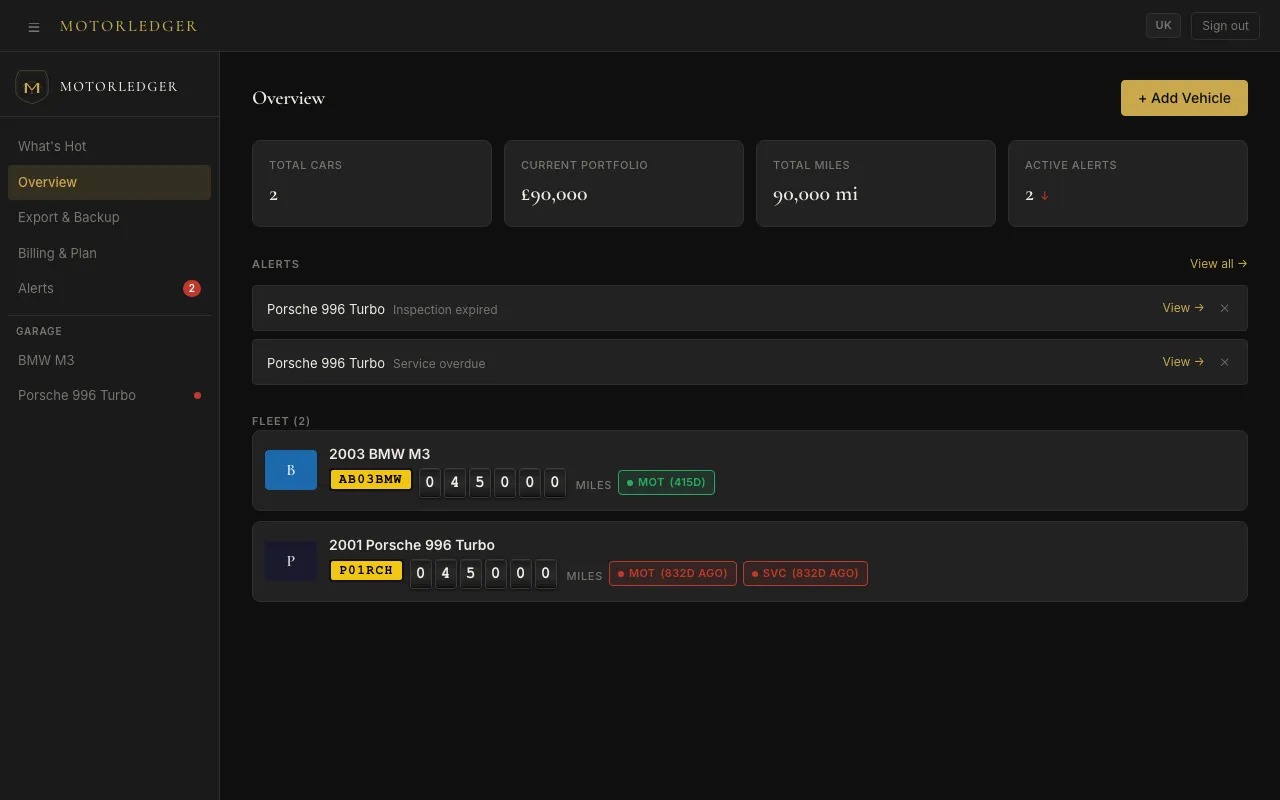The height and width of the screenshot is (800, 1280).
Task: Click the Active Alerts stat card
Action: point(1128,183)
